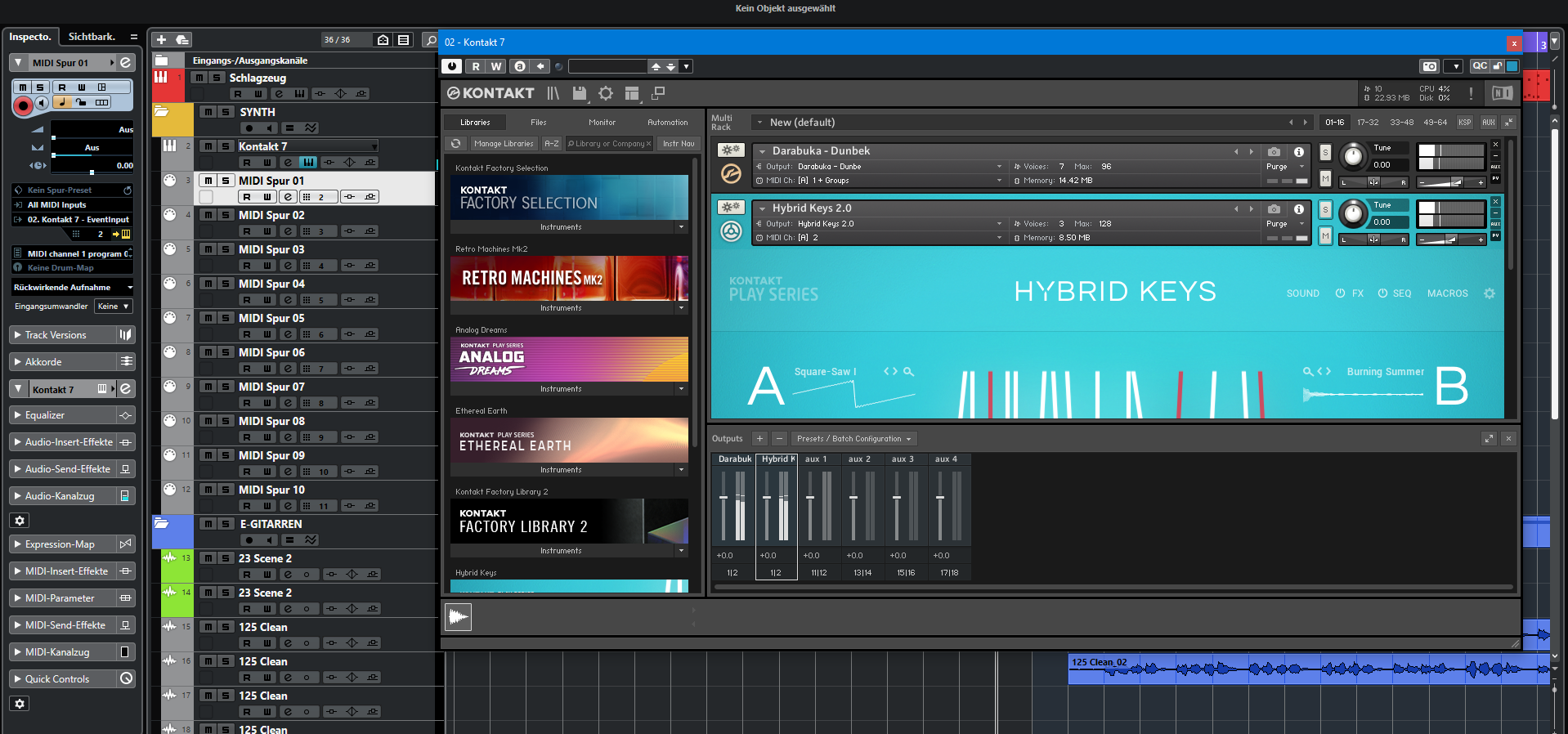Click the Instr Nav button
Image resolution: width=1568 pixels, height=734 pixels.
[679, 144]
